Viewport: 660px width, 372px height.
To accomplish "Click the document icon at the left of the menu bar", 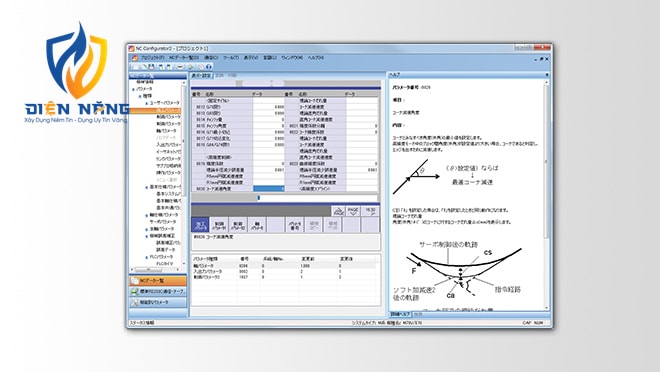I will coord(135,58).
